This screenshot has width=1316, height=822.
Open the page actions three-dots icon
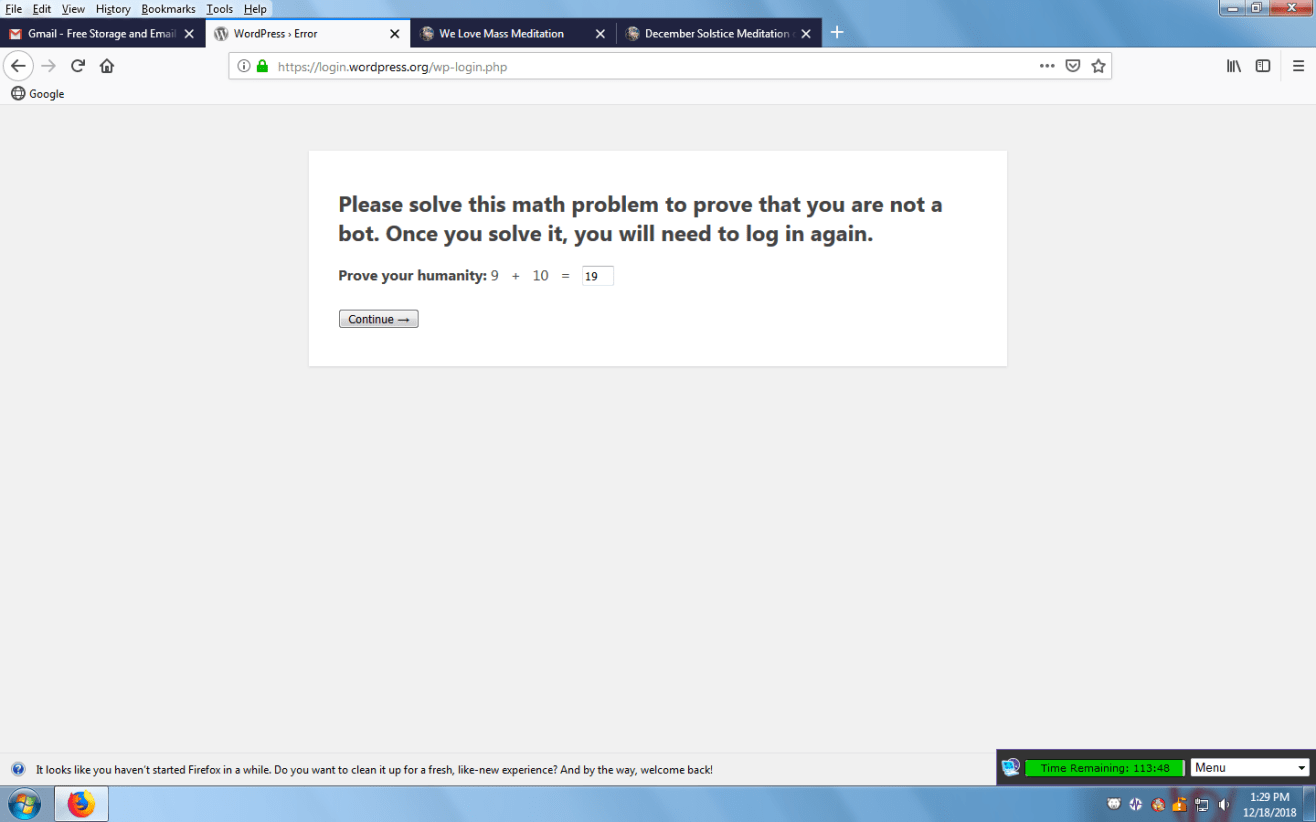tap(1046, 66)
